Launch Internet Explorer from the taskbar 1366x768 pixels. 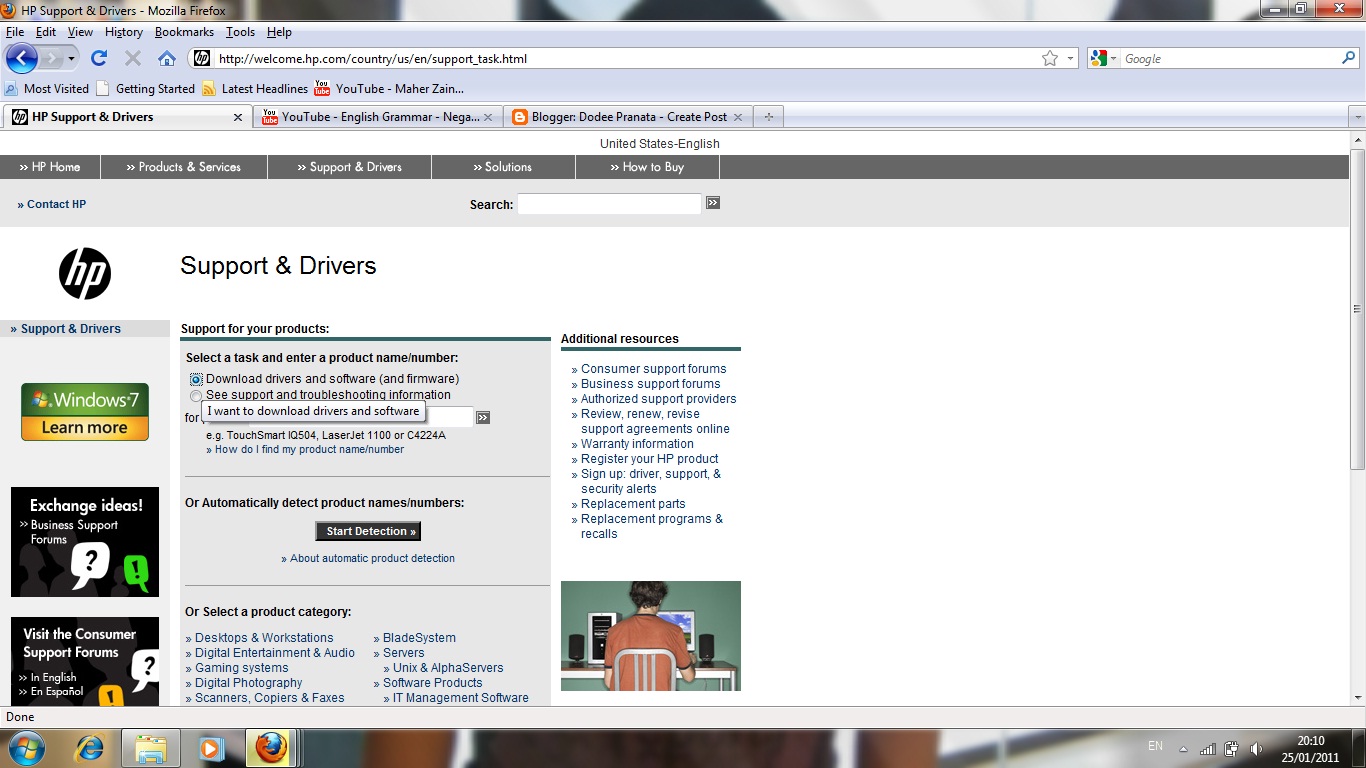[90, 748]
